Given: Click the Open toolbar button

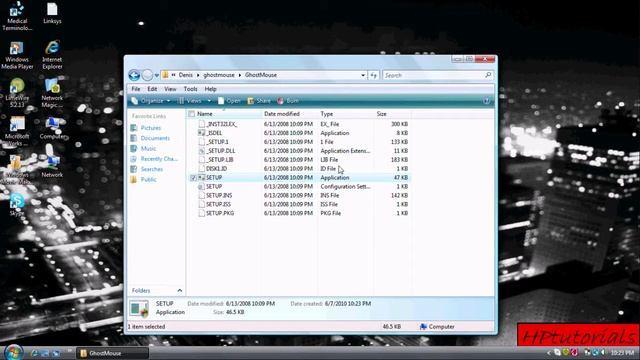Looking at the screenshot, I should click(x=229, y=101).
